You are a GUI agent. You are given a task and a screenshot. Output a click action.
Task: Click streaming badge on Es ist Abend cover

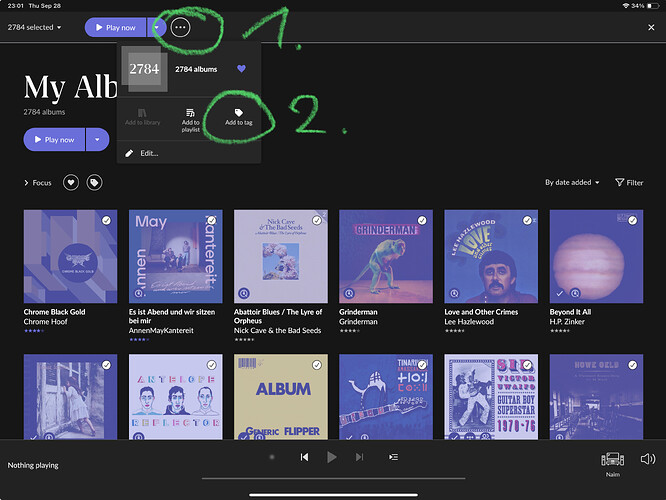[138, 293]
